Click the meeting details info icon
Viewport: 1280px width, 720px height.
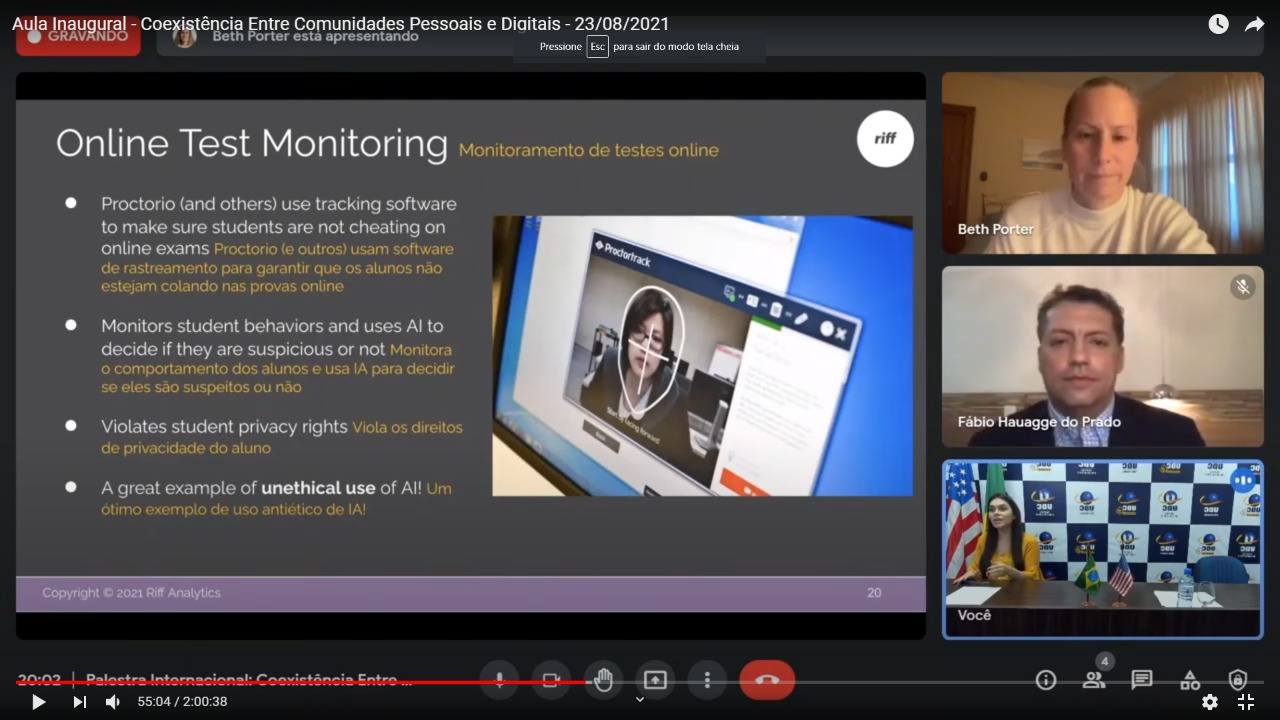(1046, 680)
